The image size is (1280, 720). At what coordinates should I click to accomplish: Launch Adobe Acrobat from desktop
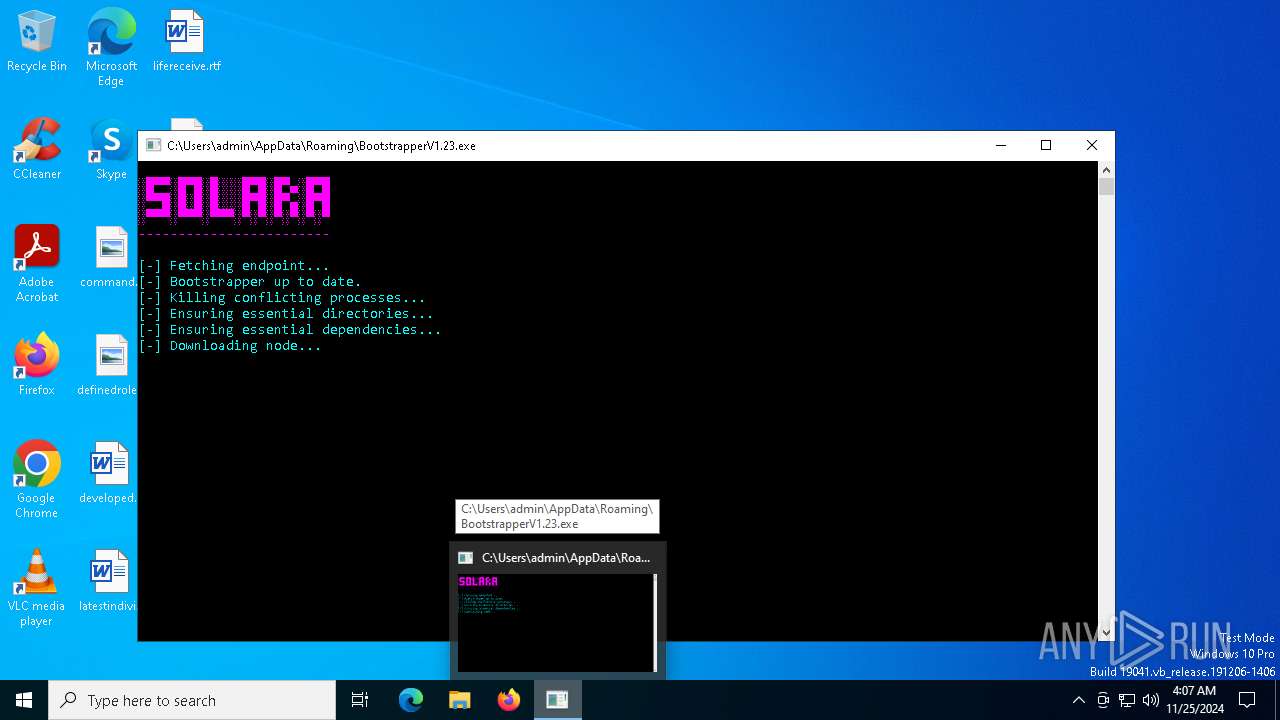[37, 264]
